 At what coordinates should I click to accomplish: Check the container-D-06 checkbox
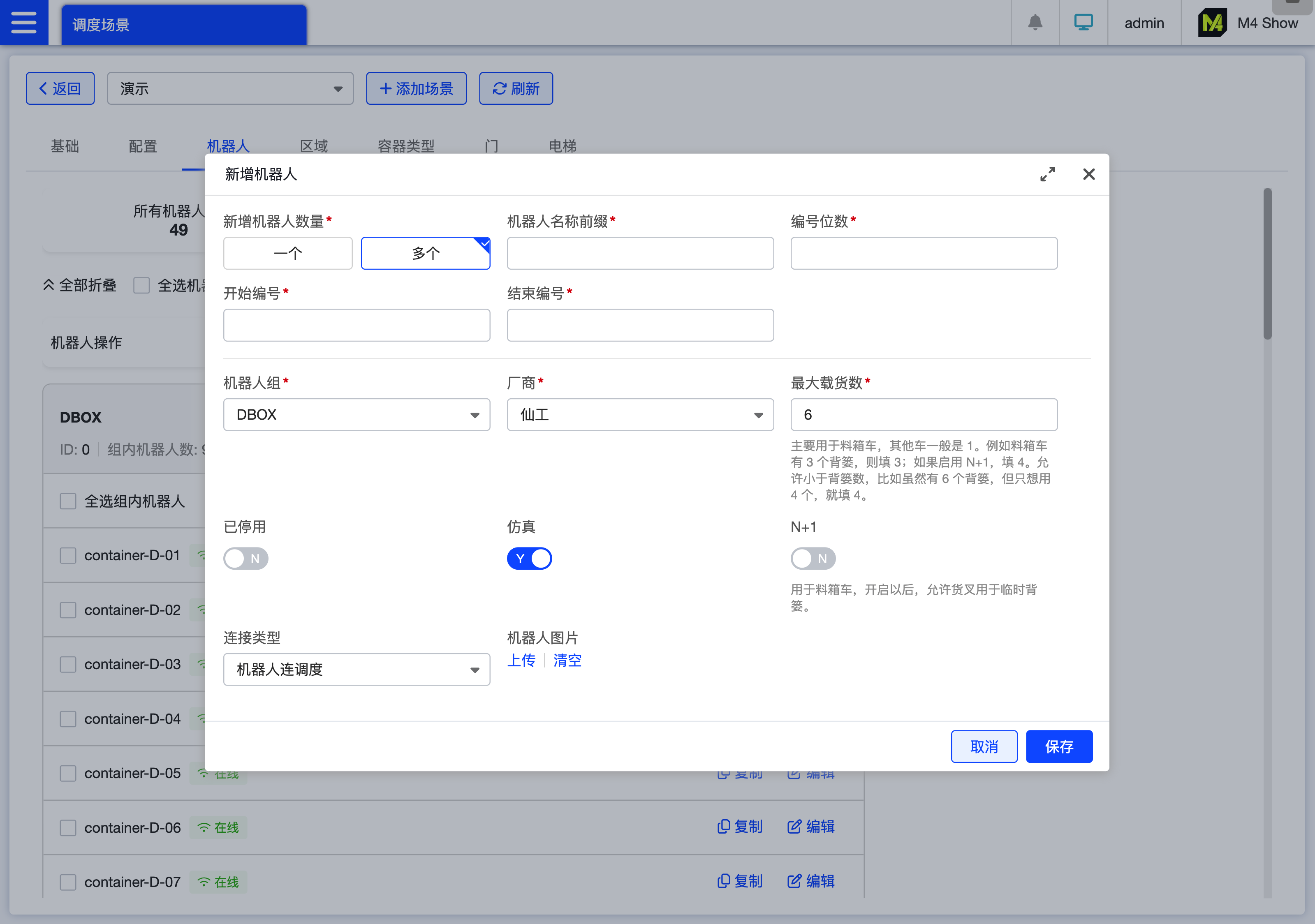[x=68, y=828]
